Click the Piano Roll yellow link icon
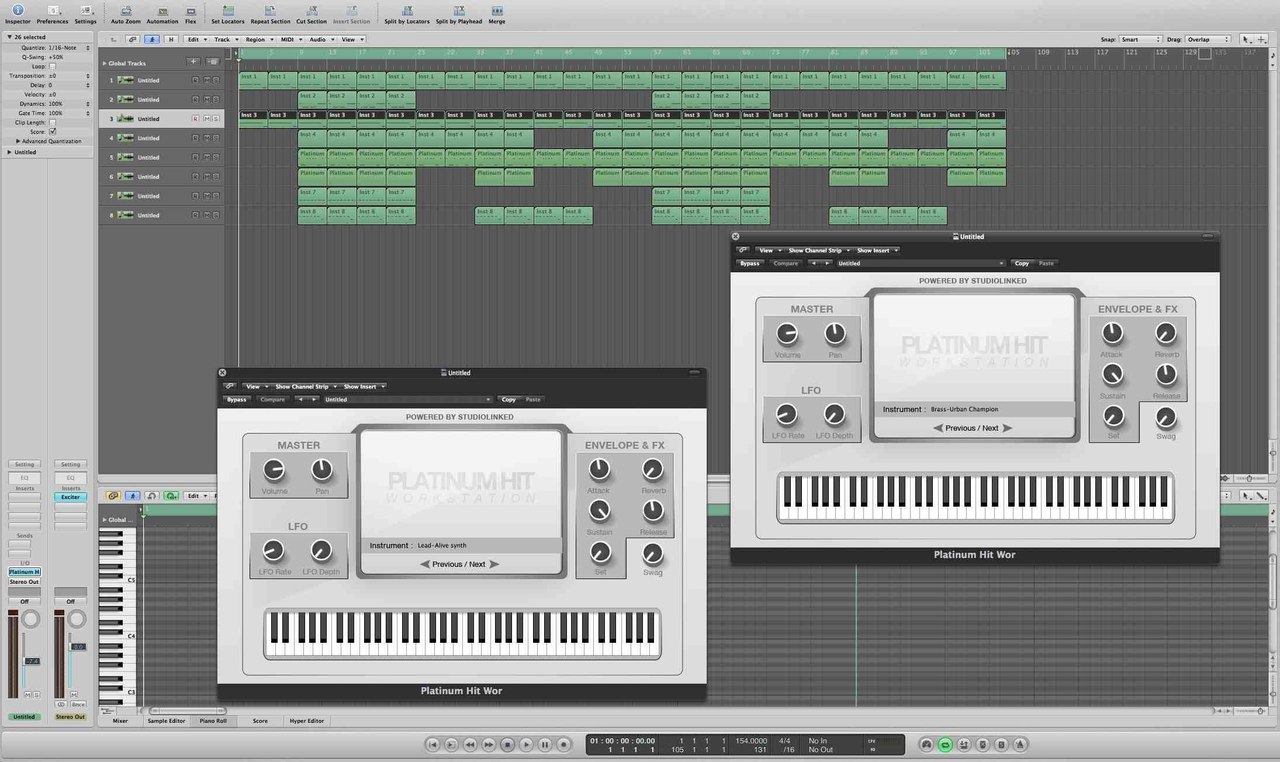The image size is (1280, 762). (113, 496)
